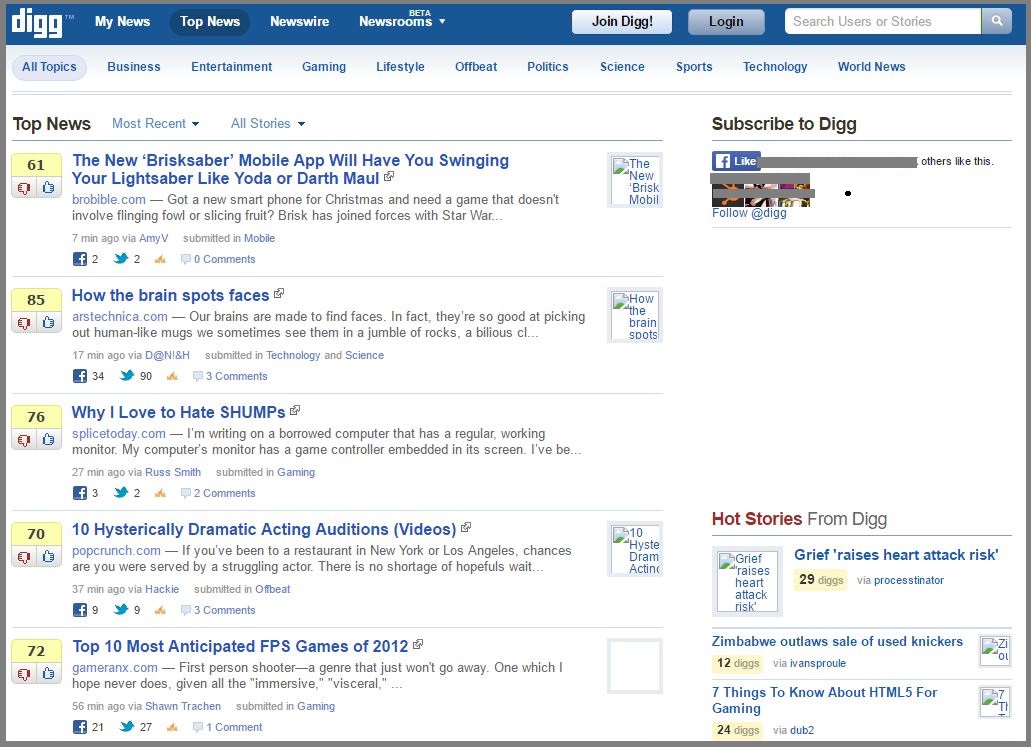Thumbs up 'Top 10 Most Anticipated FPS Games'
The width and height of the screenshot is (1031, 747).
49,675
